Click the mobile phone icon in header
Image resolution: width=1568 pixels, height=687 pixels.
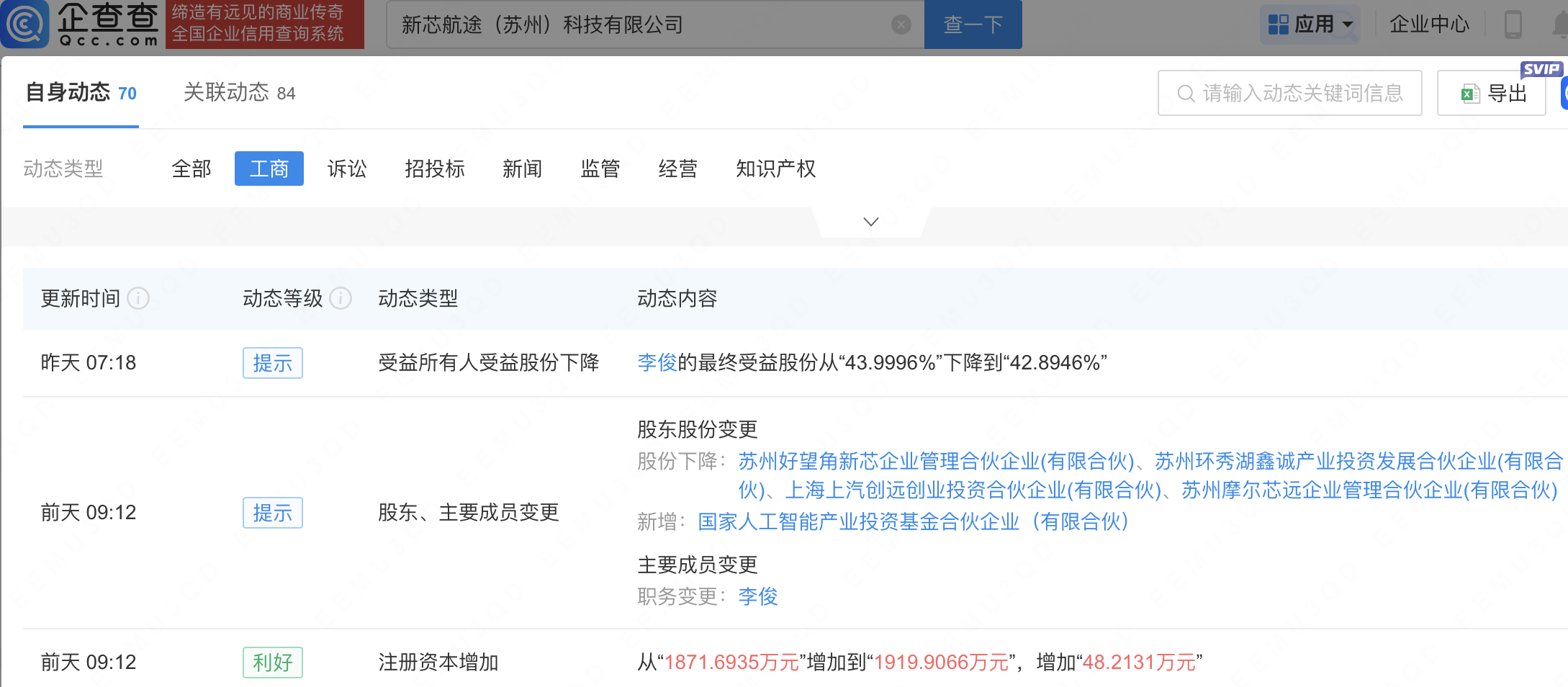click(1513, 24)
